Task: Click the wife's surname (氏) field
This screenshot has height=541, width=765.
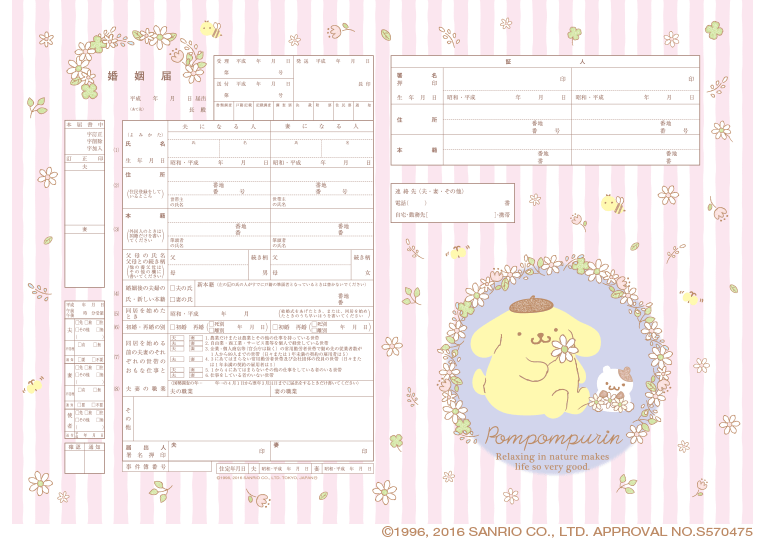Action: 296,148
